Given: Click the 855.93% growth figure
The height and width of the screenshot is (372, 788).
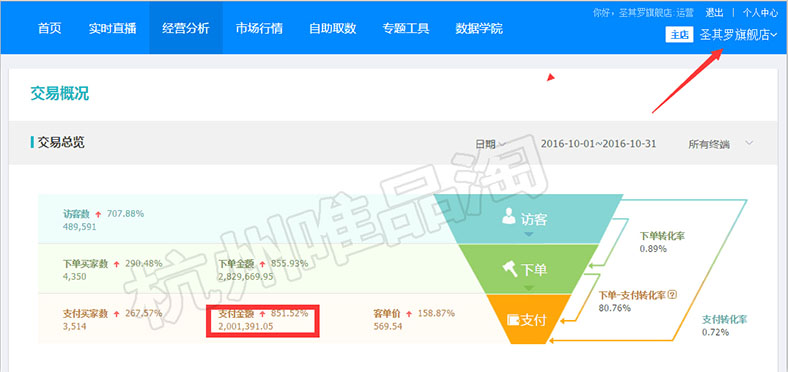Looking at the screenshot, I should (289, 263).
